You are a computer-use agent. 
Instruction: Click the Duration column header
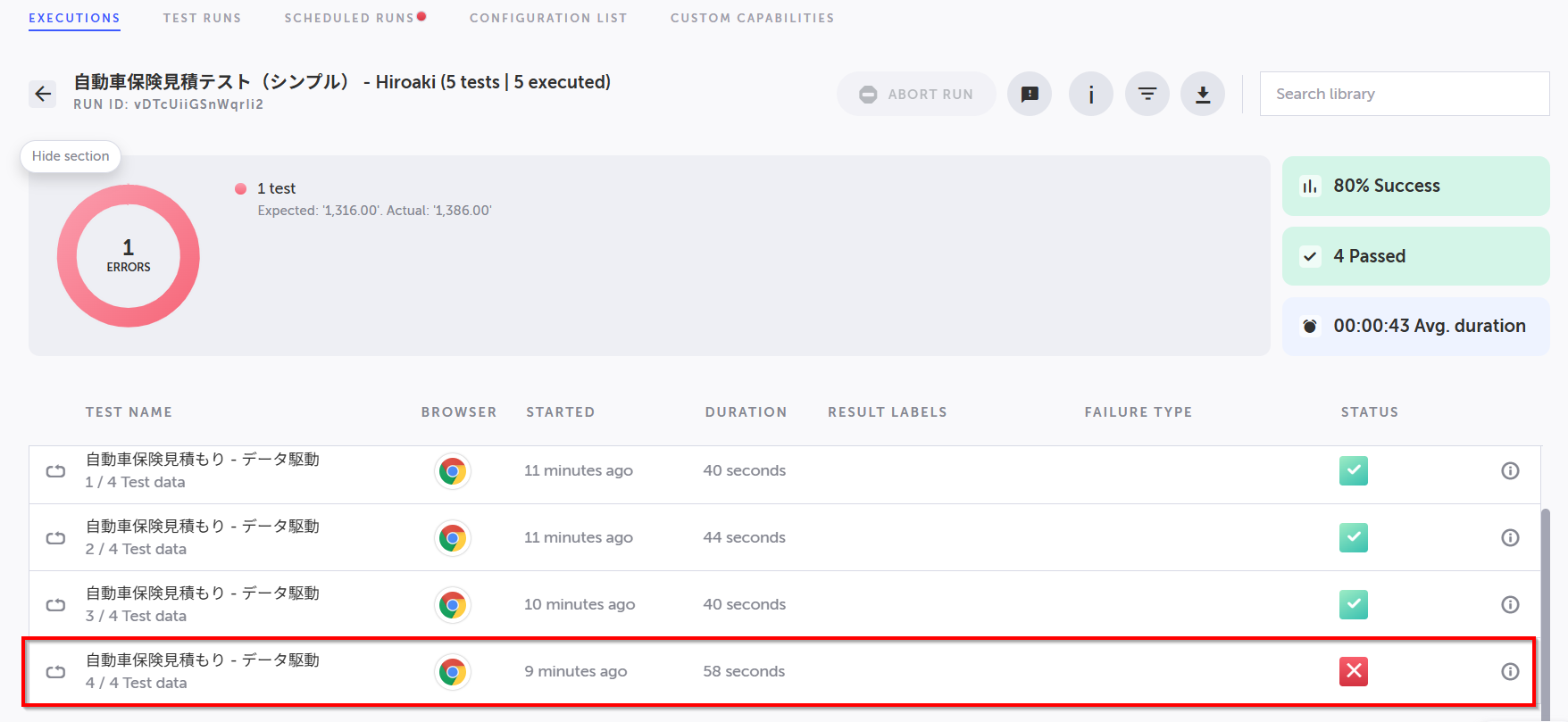pos(746,412)
